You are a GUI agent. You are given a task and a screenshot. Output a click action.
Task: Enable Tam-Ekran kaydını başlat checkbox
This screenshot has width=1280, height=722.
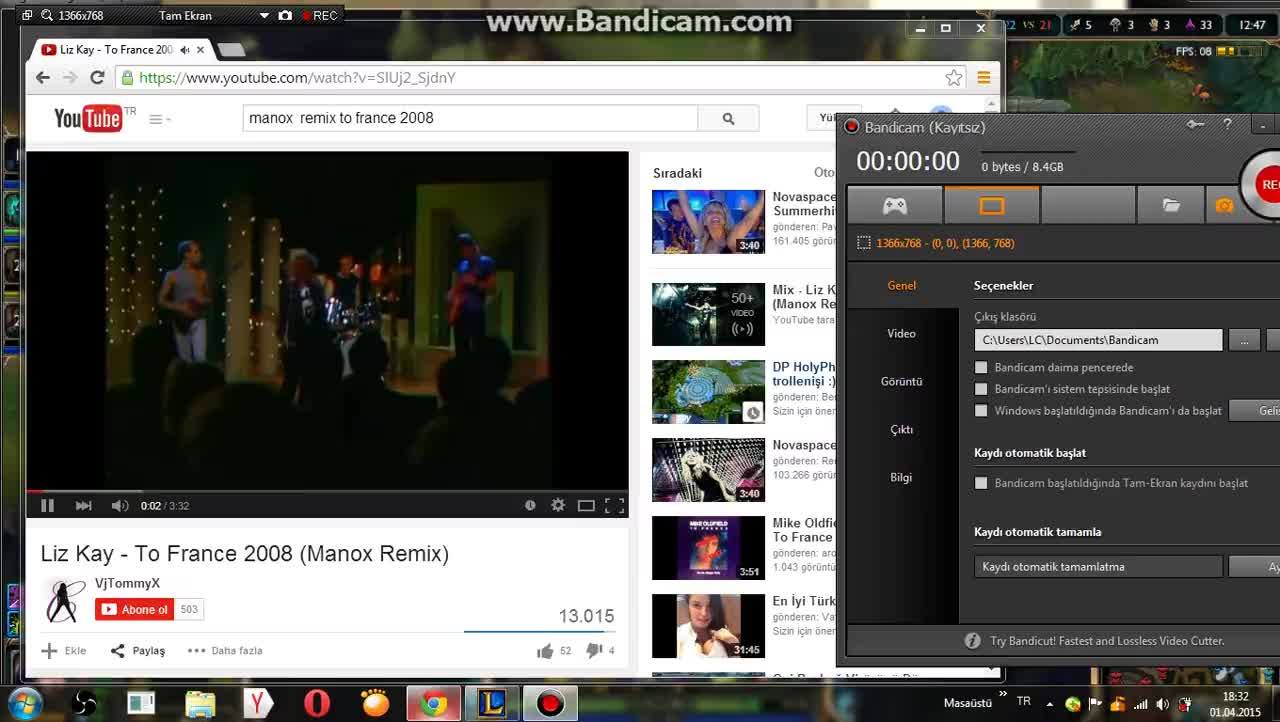[981, 483]
